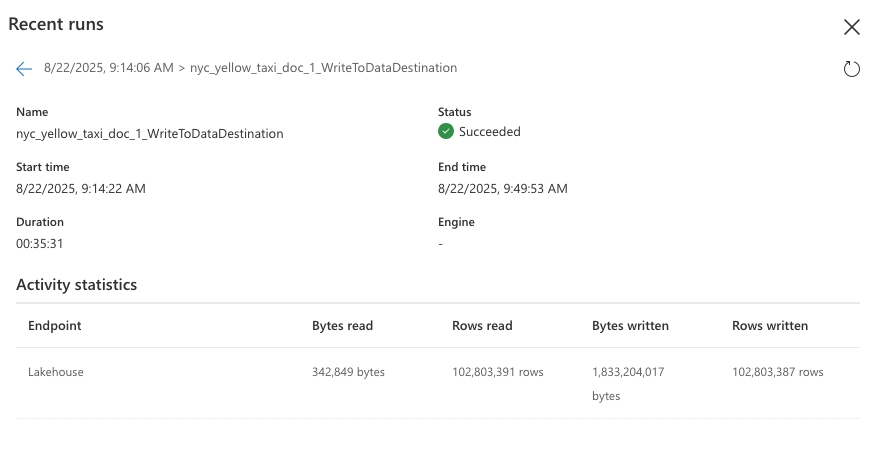
Task: Click the Rows read column header
Action: click(482, 326)
